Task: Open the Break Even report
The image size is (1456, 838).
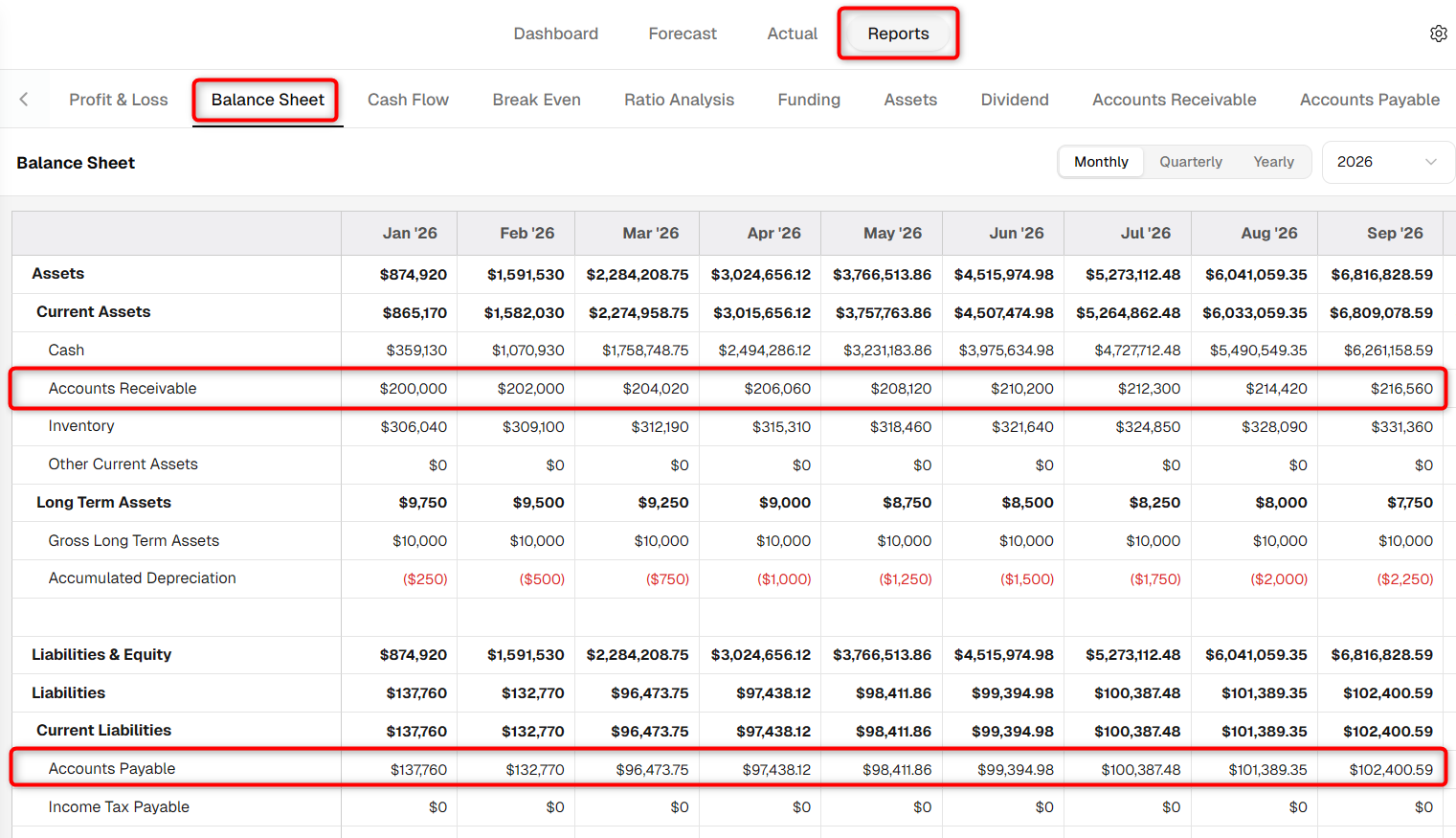Action: [536, 100]
